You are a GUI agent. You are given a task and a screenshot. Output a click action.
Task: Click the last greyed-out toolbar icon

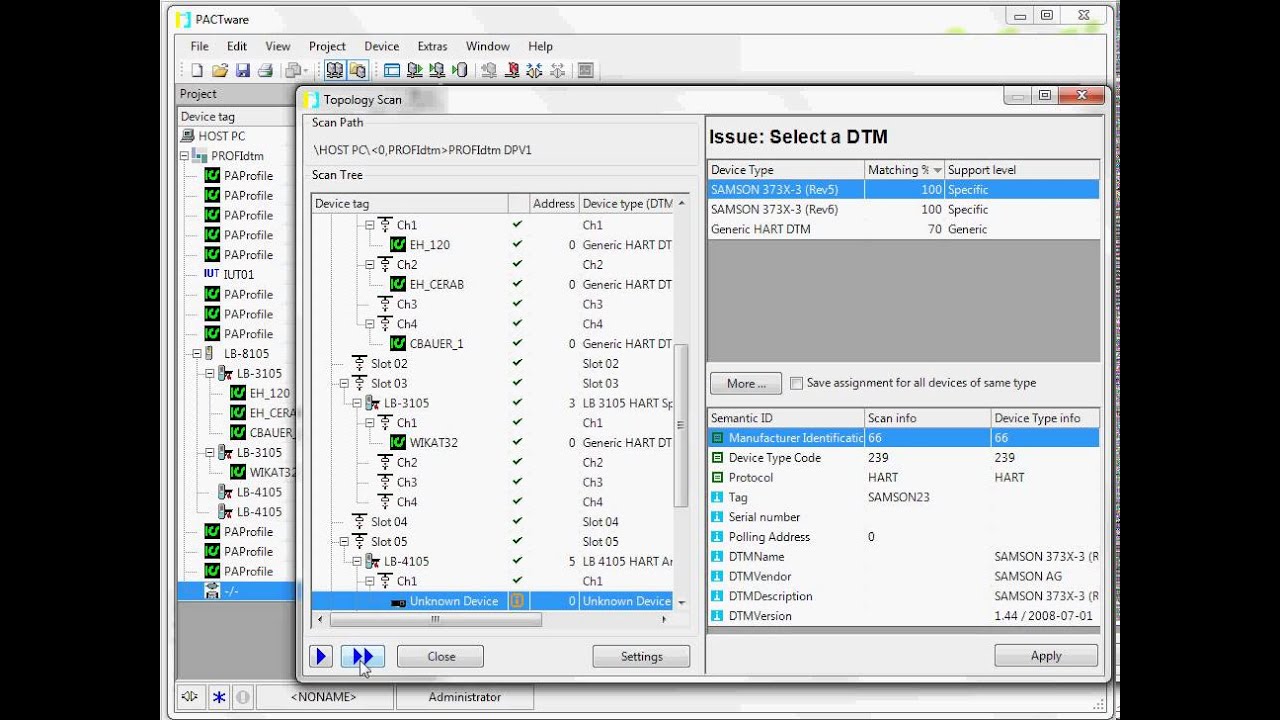(x=586, y=70)
